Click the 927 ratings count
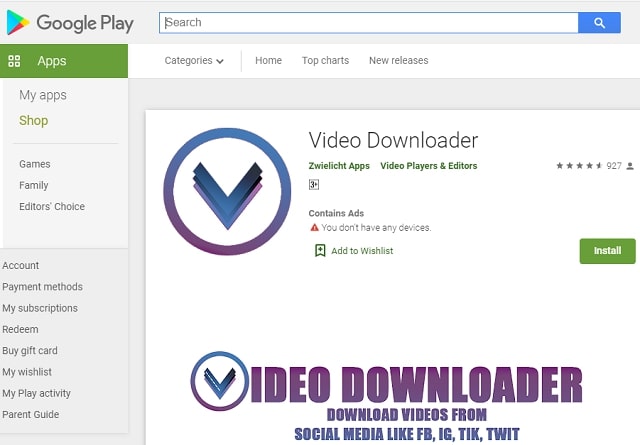This screenshot has width=640, height=445. pos(614,166)
